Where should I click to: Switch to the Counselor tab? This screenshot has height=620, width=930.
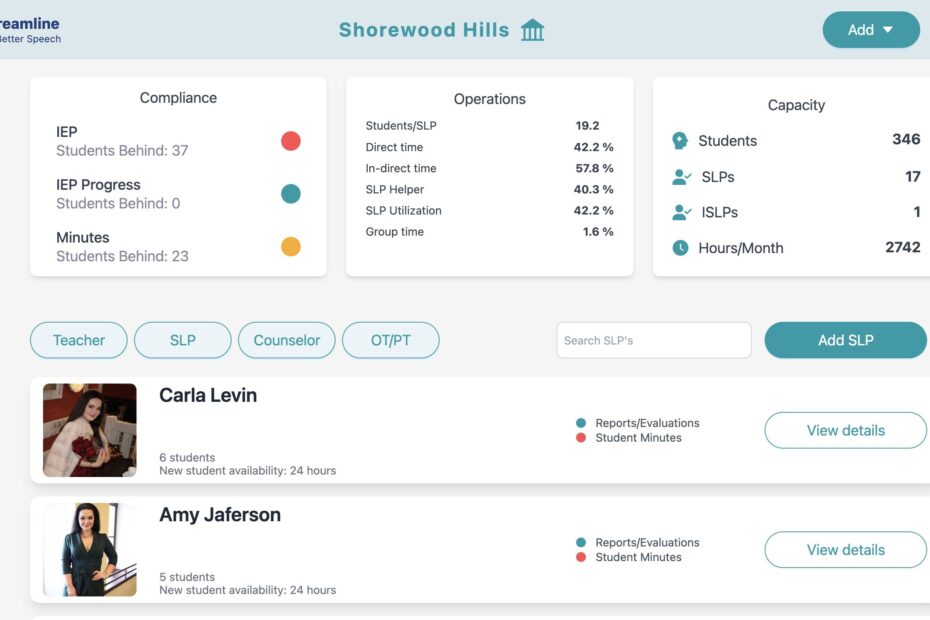tap(287, 340)
